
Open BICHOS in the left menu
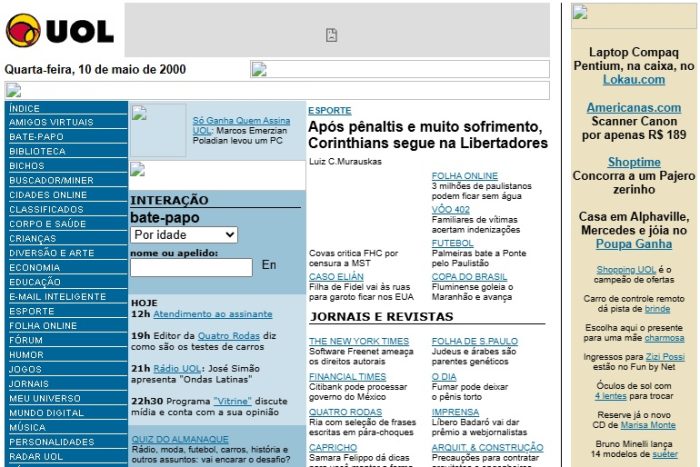[x=27, y=166]
